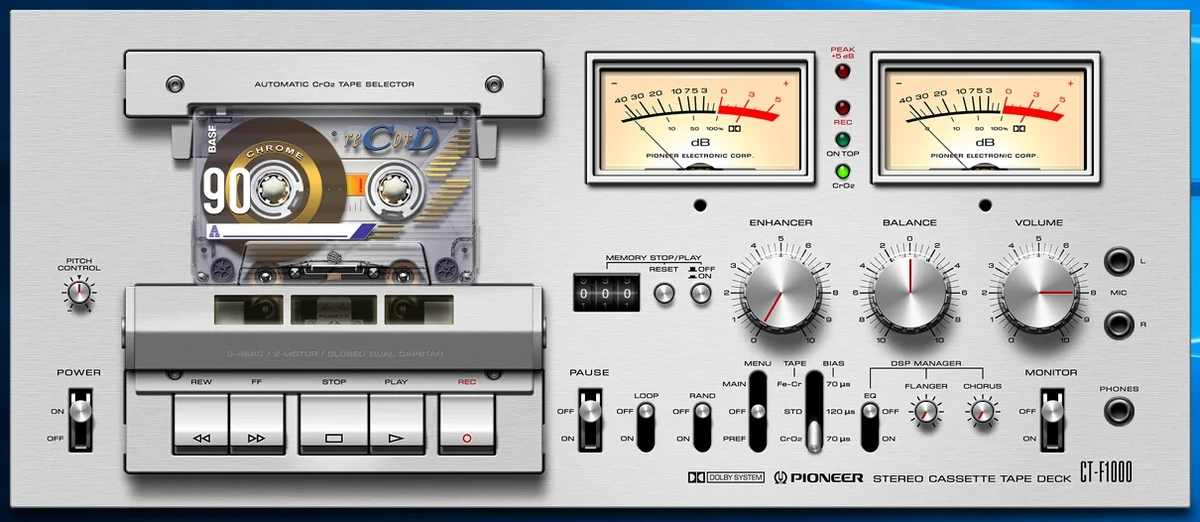Click the '70 µs' label beside Fe-Cr
This screenshot has height=522, width=1200.
coord(840,383)
